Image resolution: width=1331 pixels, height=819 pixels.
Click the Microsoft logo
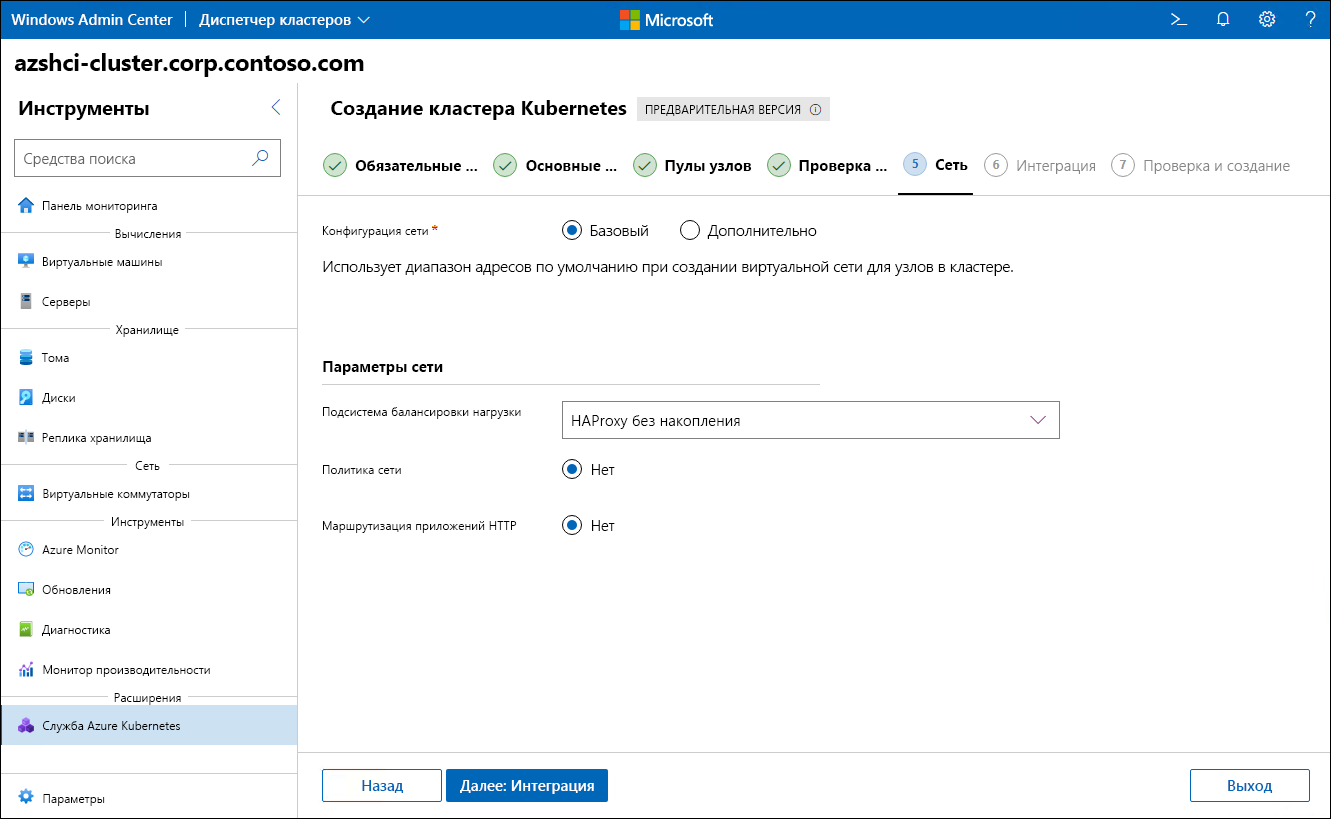(666, 20)
